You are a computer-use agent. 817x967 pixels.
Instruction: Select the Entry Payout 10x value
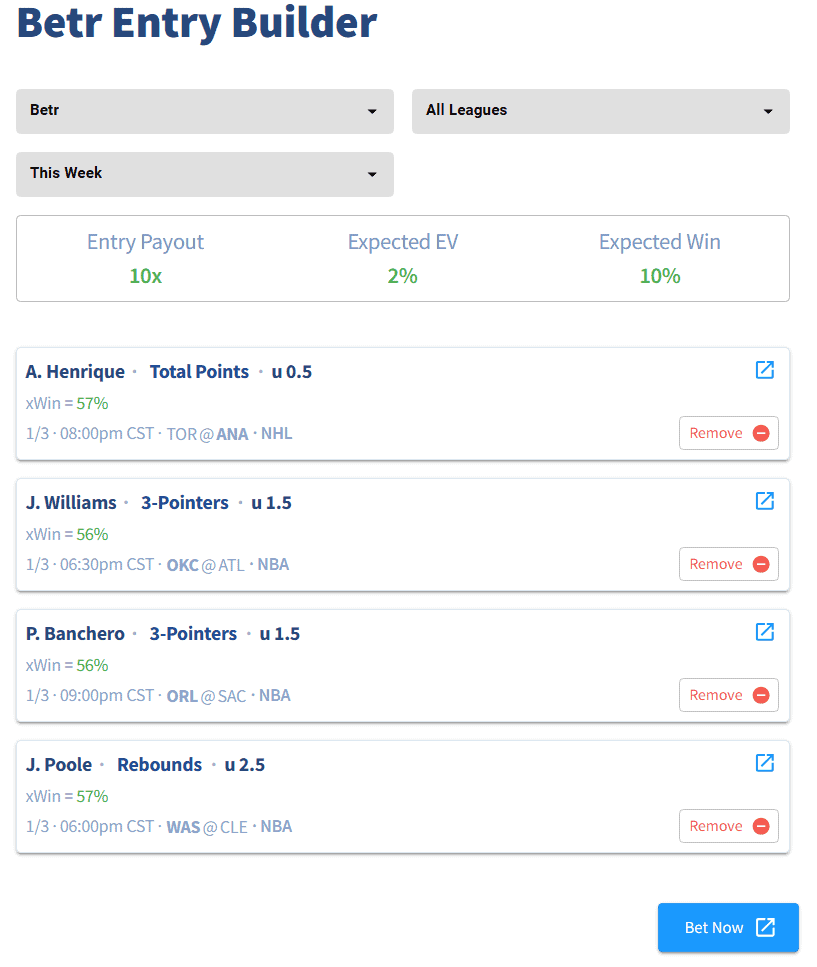coord(146,276)
